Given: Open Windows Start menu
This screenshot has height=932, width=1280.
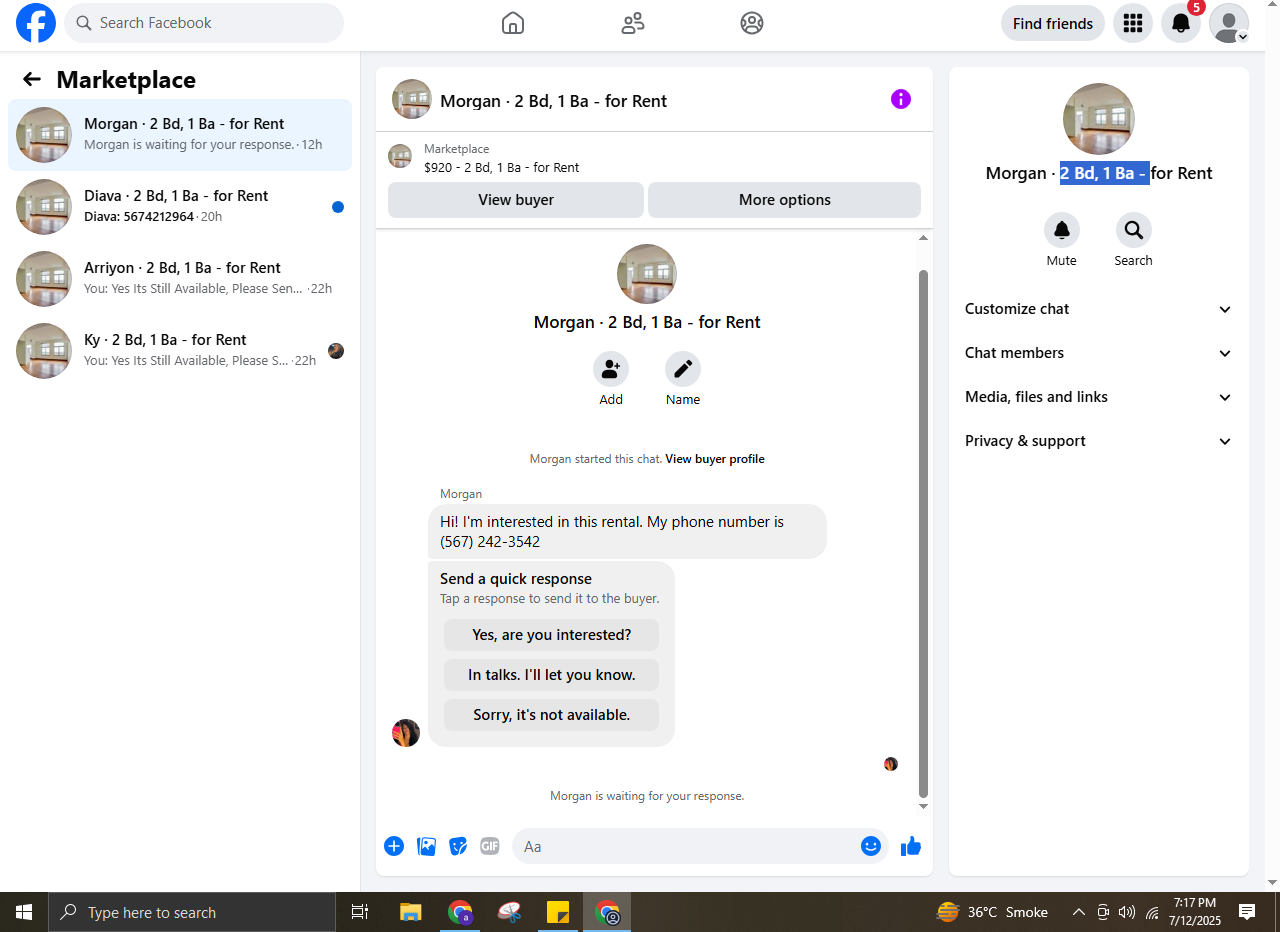Looking at the screenshot, I should [x=24, y=912].
